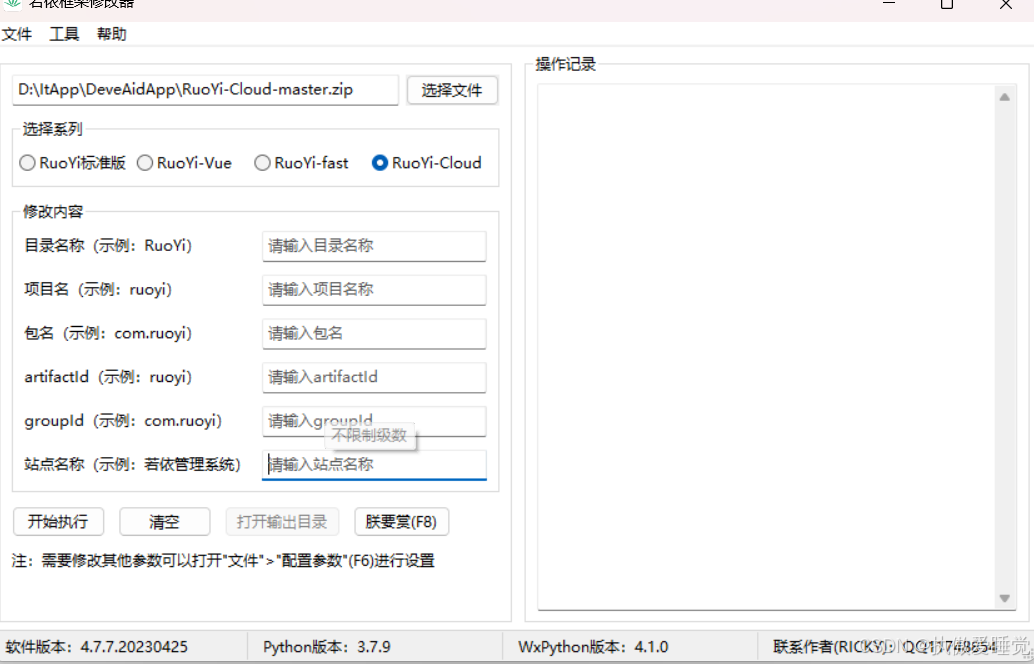Select the RuoYi-Vue radio option
The width and height of the screenshot is (1034, 664).
(x=184, y=163)
